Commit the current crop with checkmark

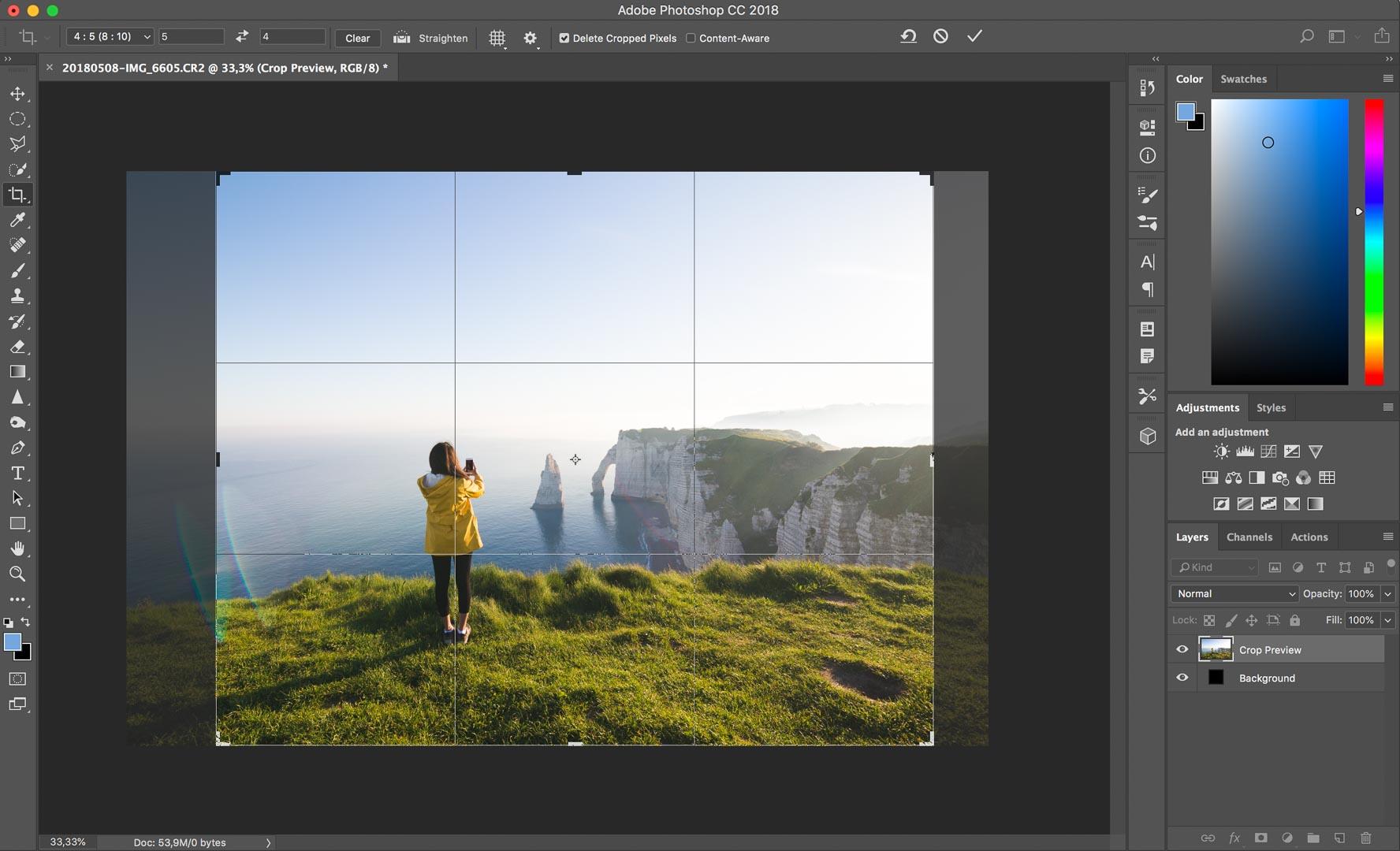point(975,36)
